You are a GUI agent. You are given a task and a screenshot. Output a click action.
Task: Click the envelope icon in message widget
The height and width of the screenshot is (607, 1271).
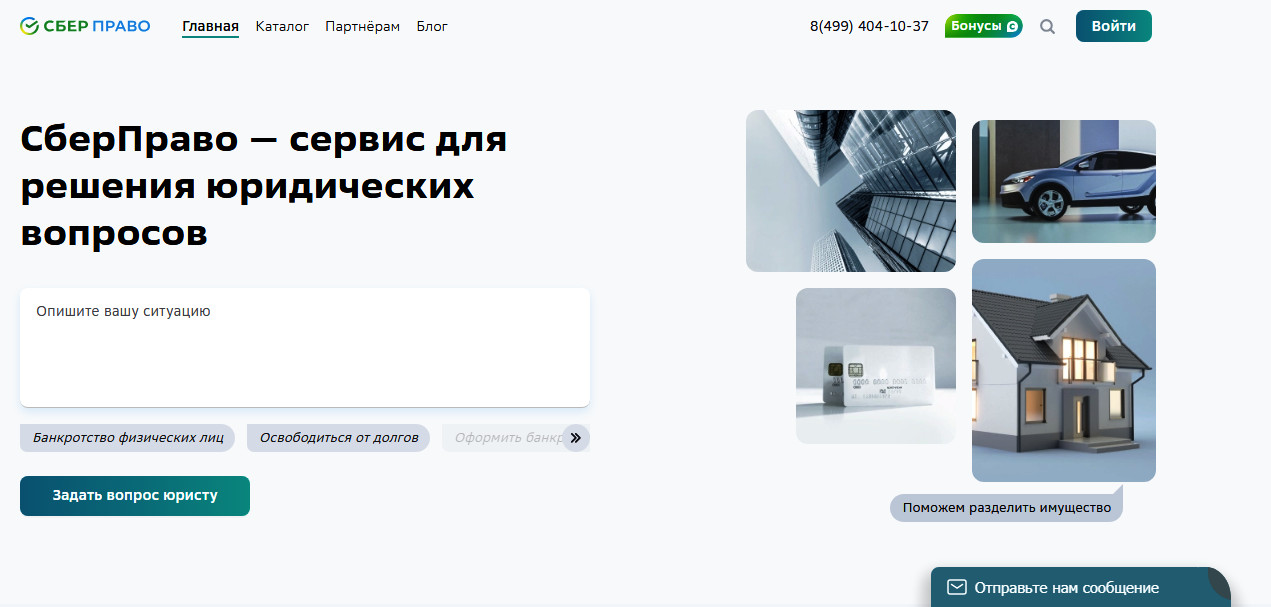tap(957, 587)
